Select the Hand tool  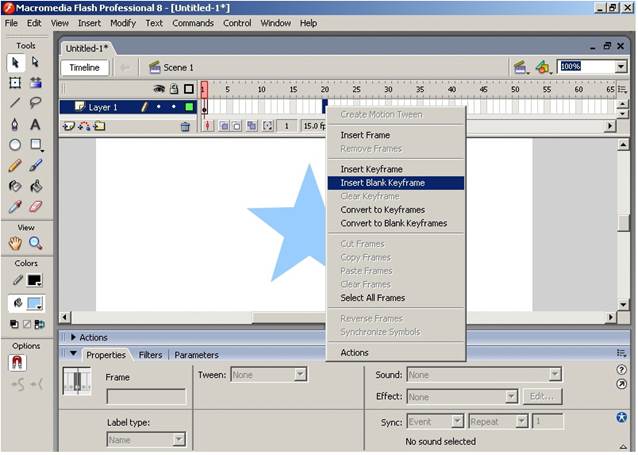click(15, 243)
